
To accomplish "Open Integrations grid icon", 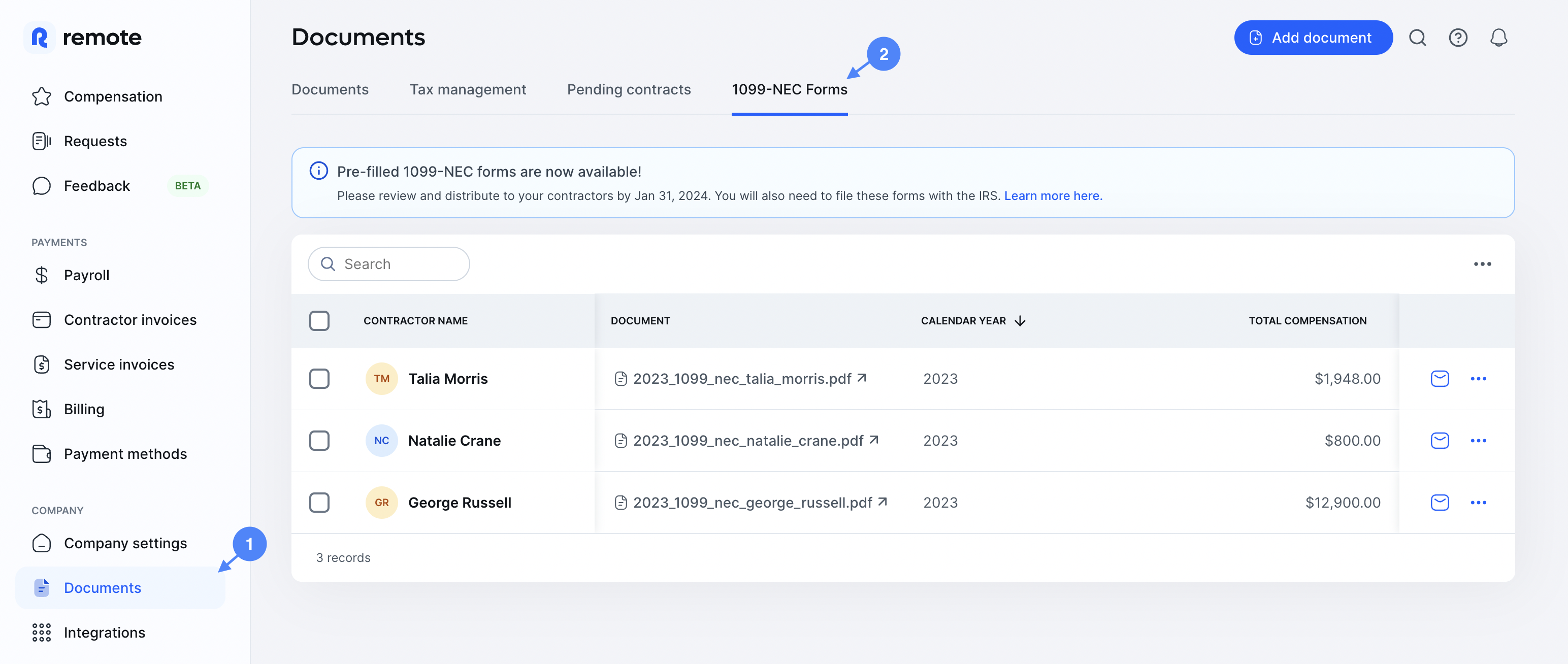I will [x=42, y=633].
